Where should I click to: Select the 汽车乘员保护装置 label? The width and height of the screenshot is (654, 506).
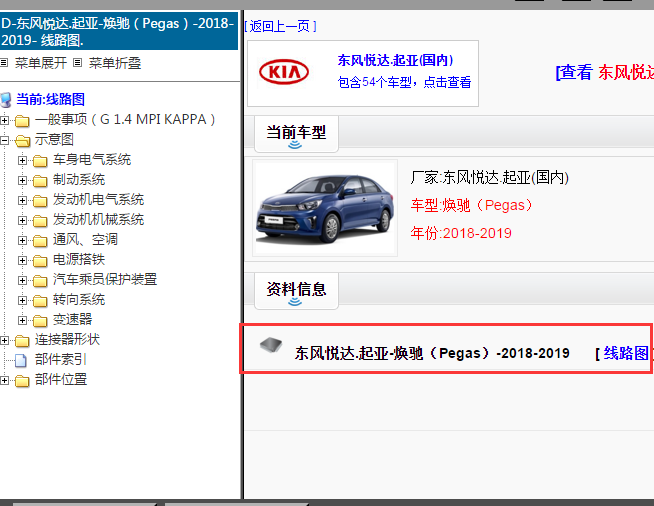point(105,280)
